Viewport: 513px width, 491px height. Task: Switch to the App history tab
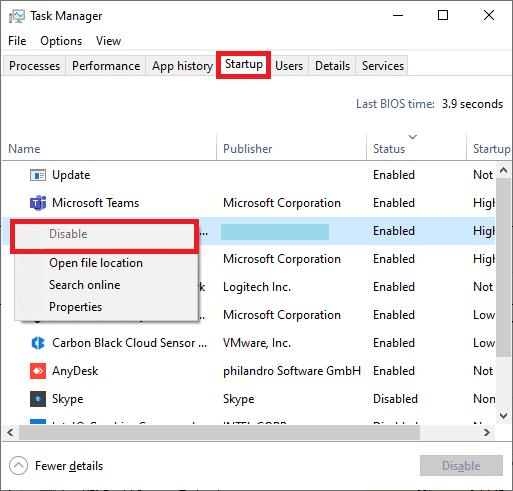[182, 66]
